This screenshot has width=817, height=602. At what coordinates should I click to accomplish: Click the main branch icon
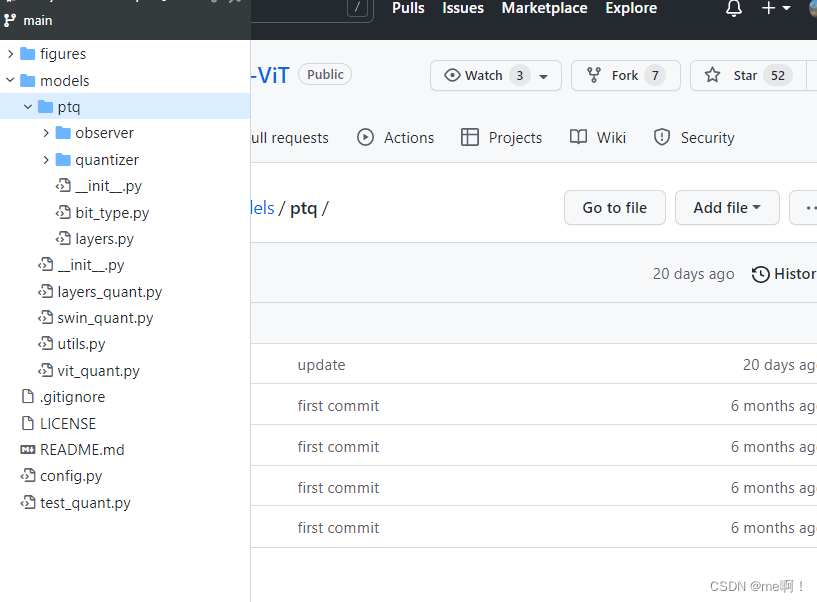click(x=9, y=20)
